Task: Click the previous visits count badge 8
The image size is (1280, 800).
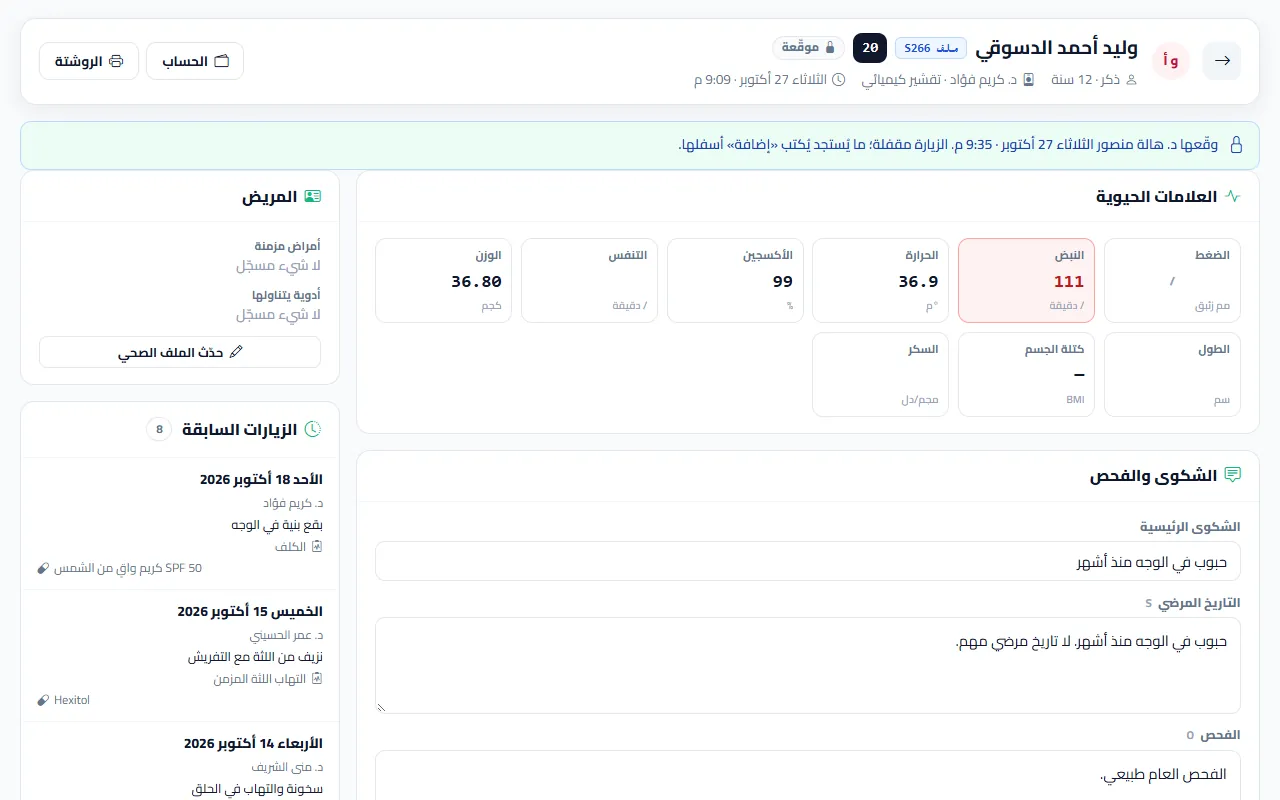Action: (x=159, y=429)
